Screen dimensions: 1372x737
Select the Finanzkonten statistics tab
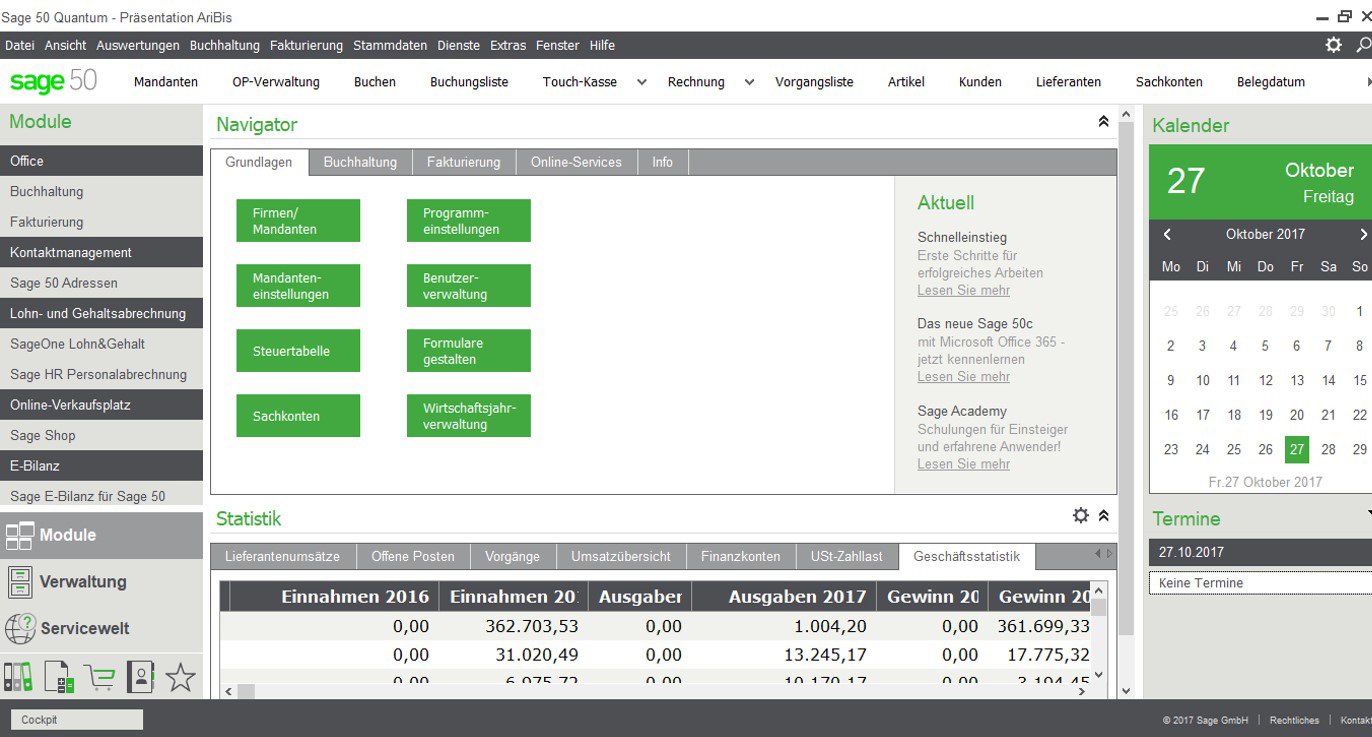point(741,556)
